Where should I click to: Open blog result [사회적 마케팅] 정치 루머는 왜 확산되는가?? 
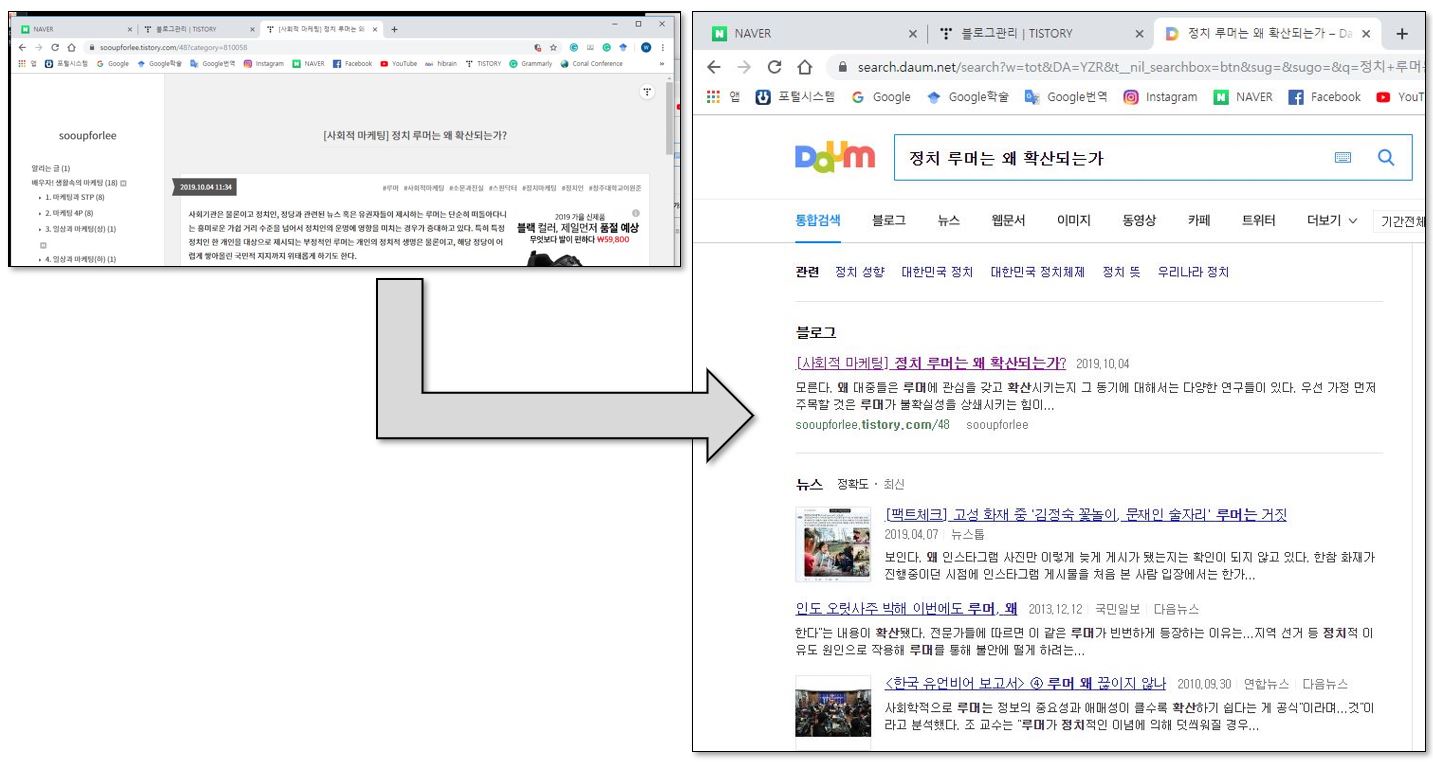pos(931,362)
